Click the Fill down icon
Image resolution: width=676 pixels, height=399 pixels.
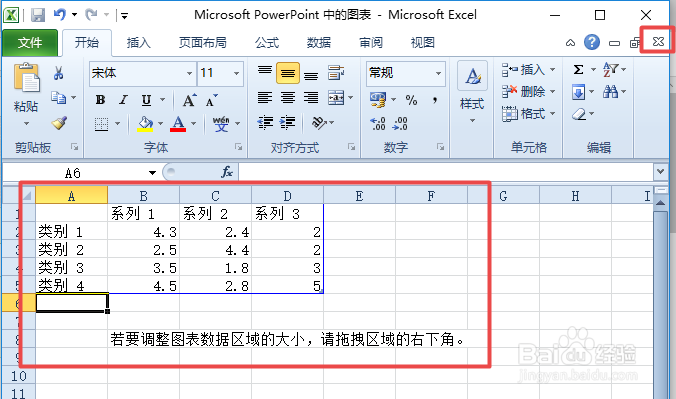pyautogui.click(x=579, y=92)
